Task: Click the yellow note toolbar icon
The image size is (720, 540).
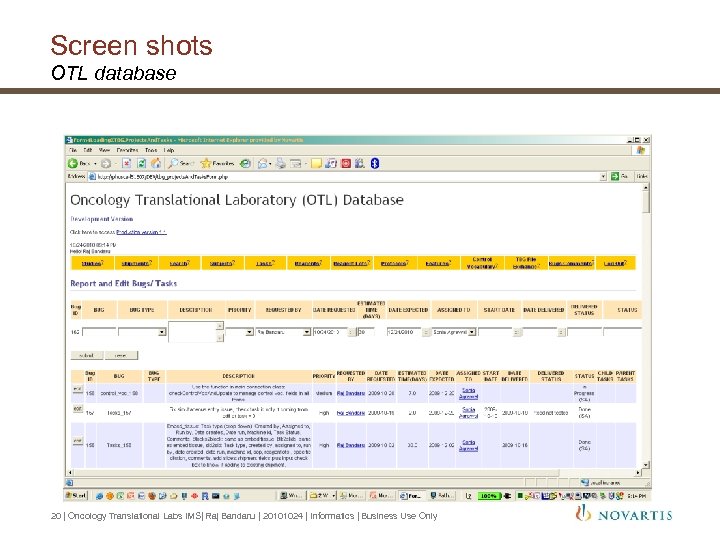Action: pos(316,163)
